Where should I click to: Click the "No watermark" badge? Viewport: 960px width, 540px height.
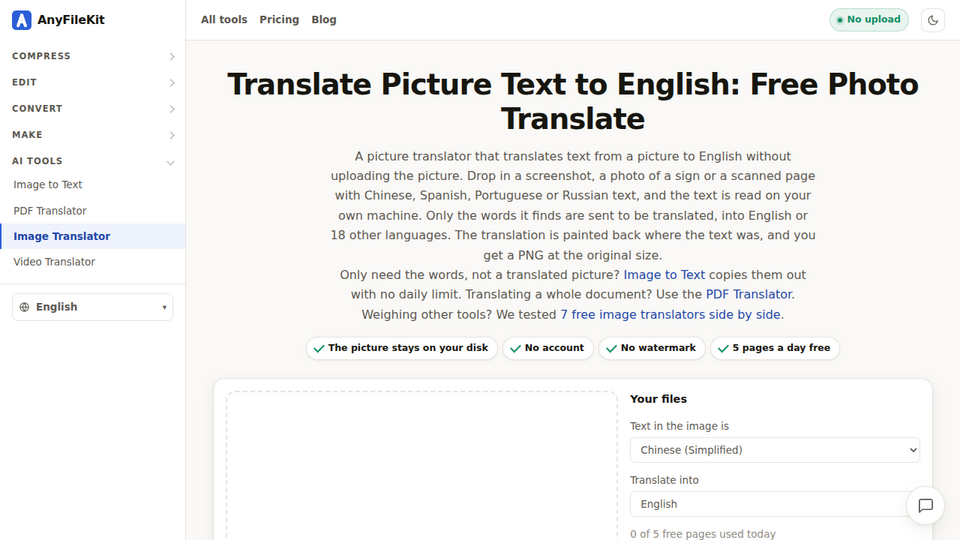[652, 348]
